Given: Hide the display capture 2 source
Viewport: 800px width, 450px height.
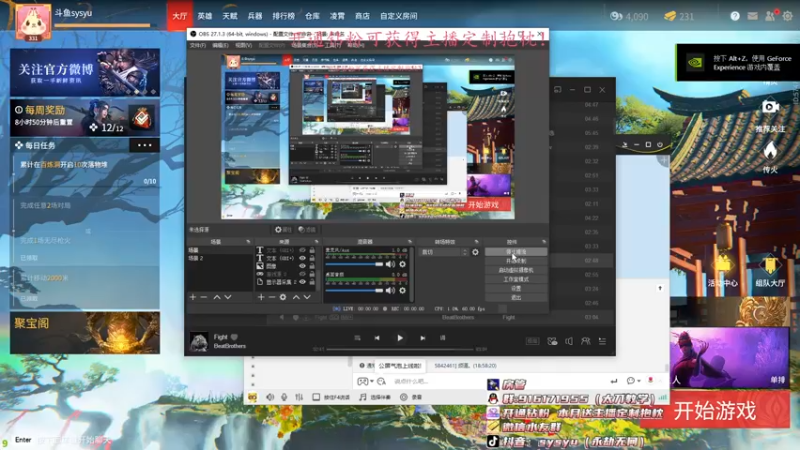Looking at the screenshot, I should tap(302, 282).
